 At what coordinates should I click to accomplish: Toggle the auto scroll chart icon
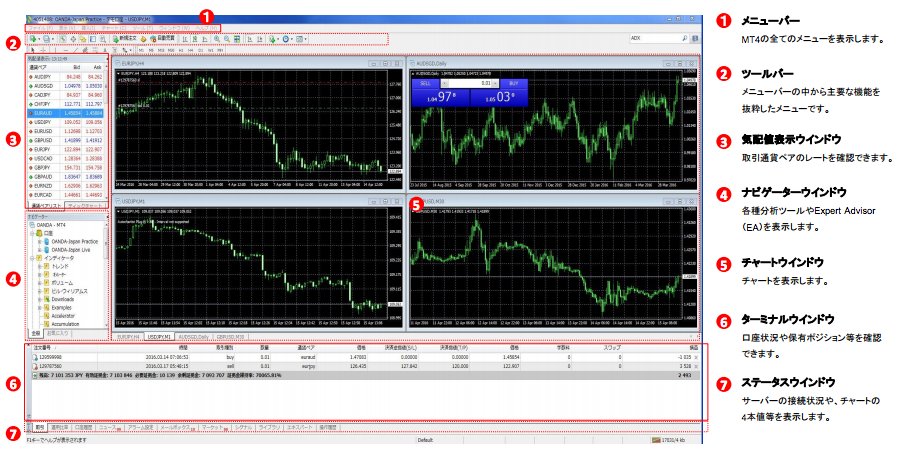coord(249,39)
